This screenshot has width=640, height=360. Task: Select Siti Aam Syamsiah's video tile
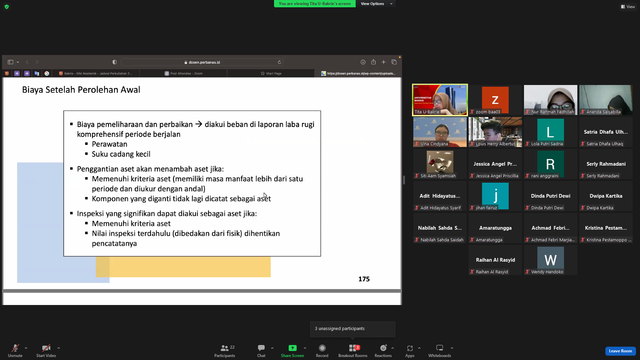[x=440, y=164]
